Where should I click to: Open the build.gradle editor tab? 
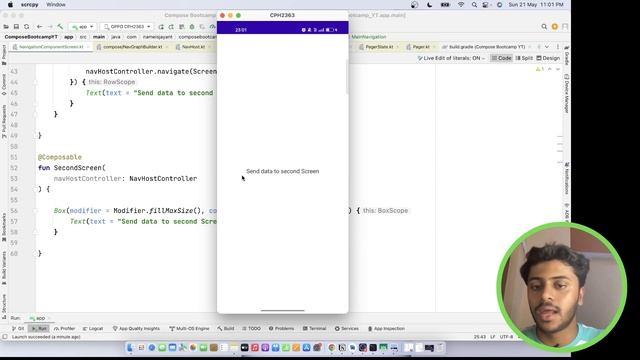tap(487, 47)
